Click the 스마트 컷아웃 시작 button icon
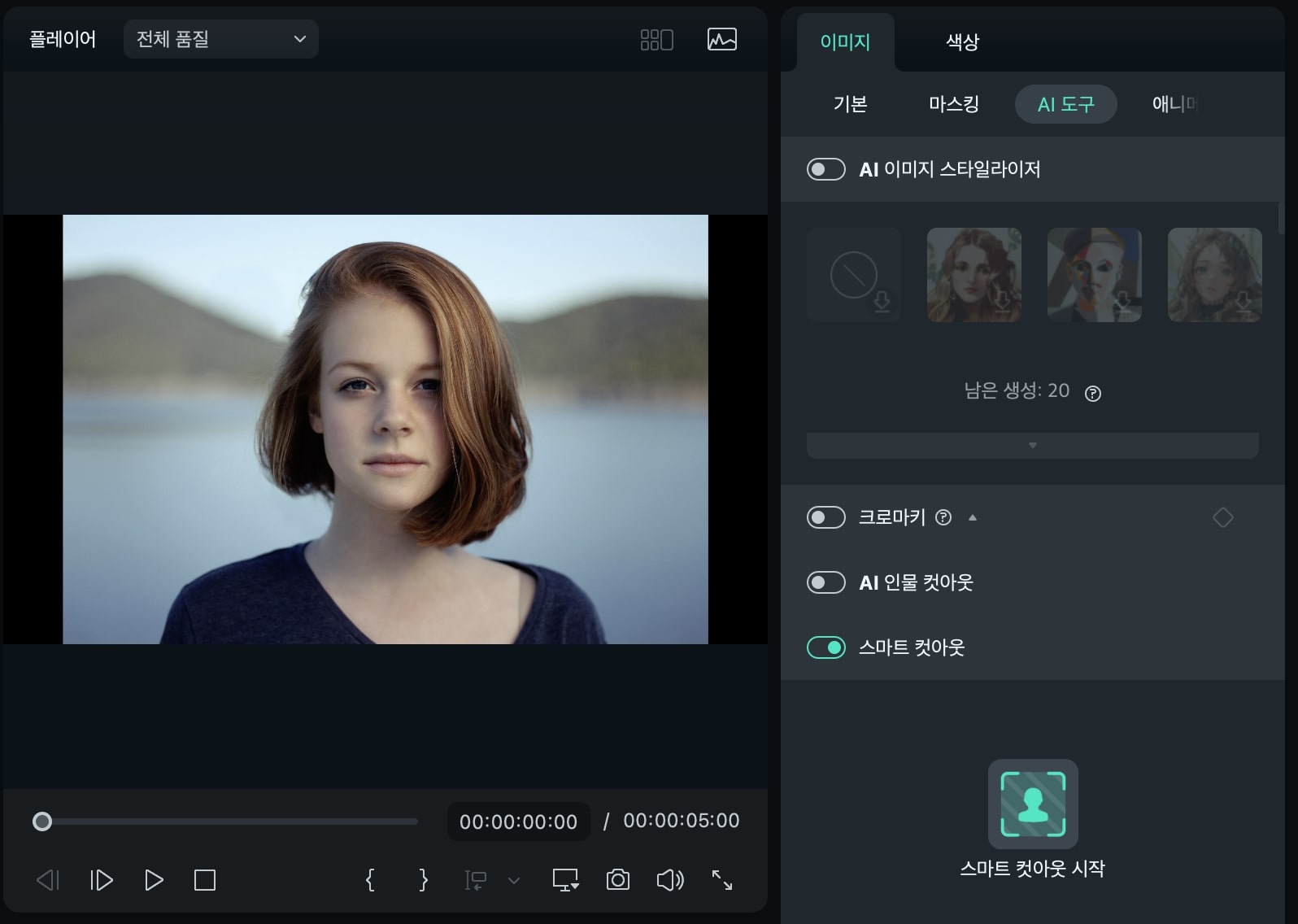 pyautogui.click(x=1033, y=804)
